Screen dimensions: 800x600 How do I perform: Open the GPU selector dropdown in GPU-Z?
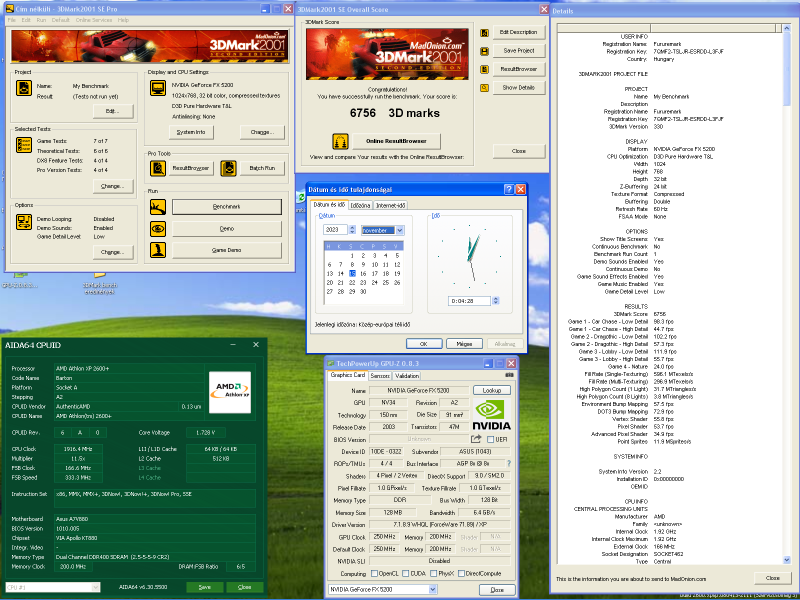(433, 589)
